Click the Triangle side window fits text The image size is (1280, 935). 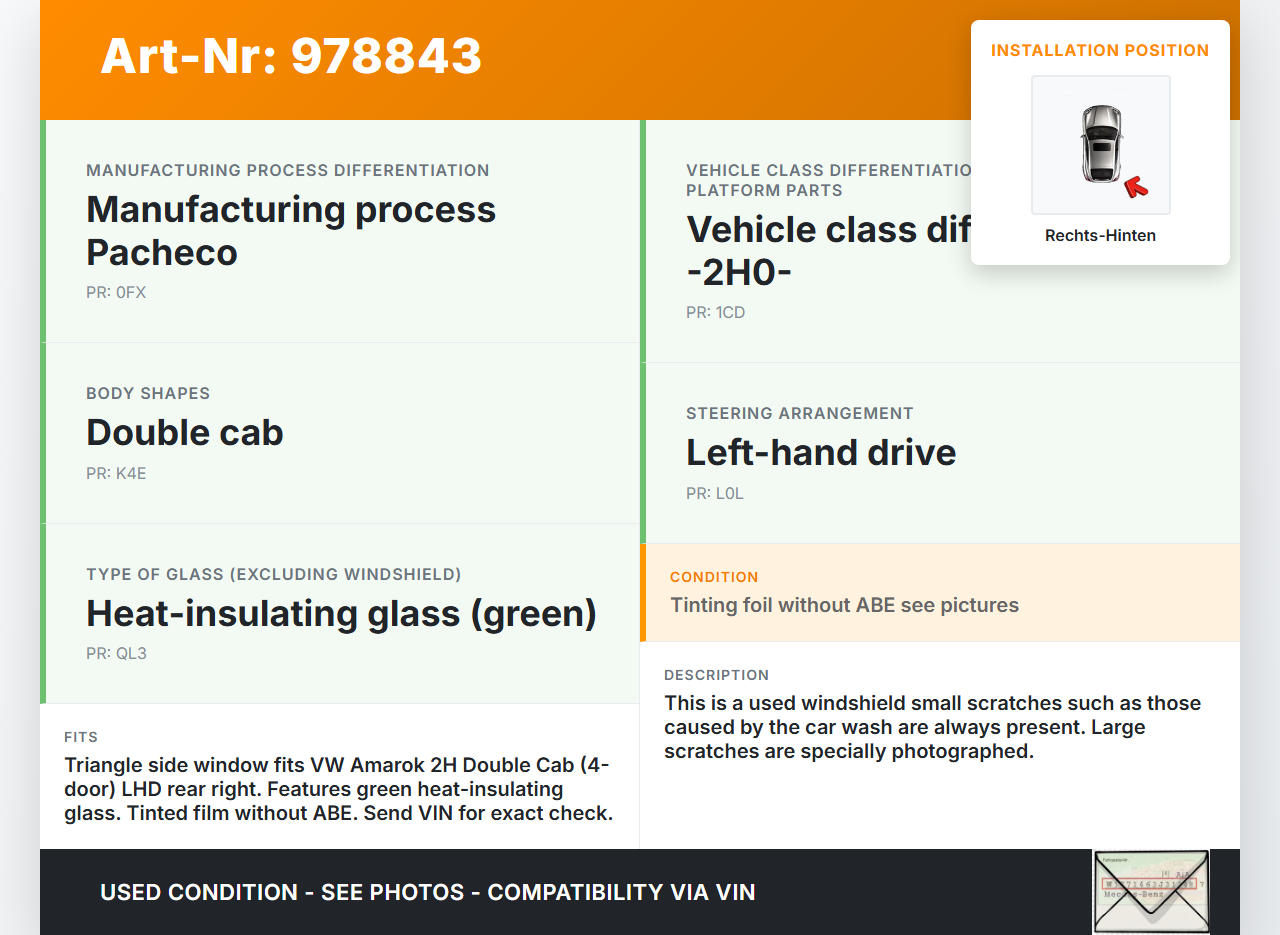(338, 789)
